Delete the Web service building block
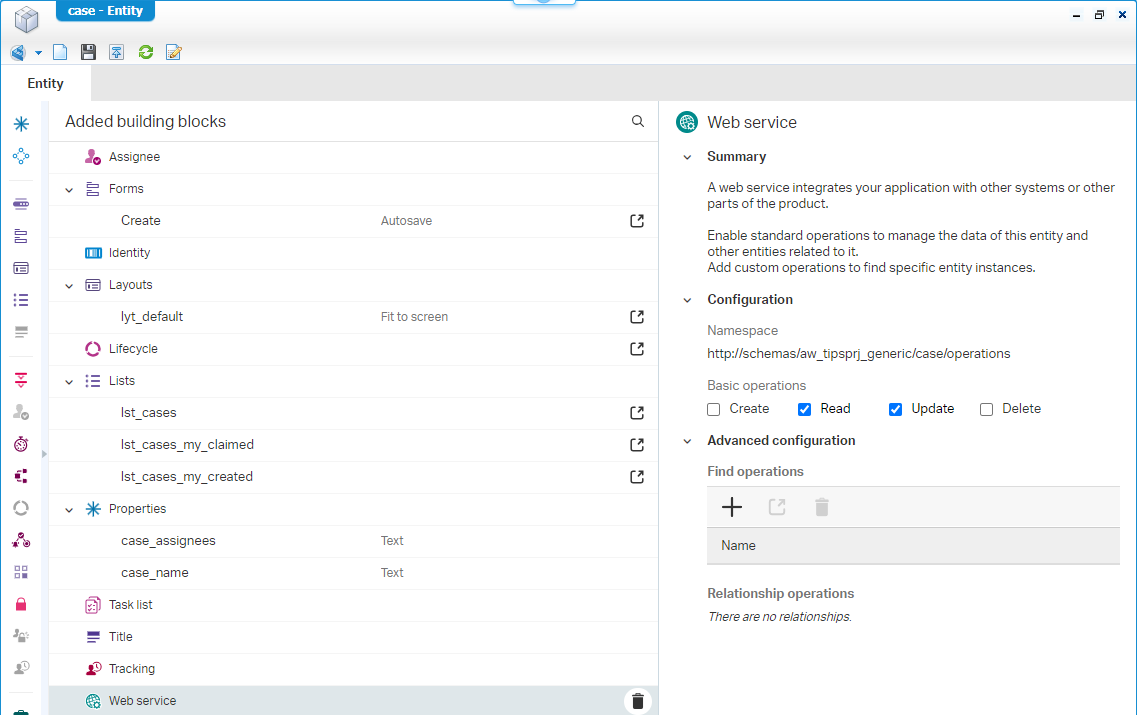This screenshot has width=1137, height=715. (x=638, y=701)
